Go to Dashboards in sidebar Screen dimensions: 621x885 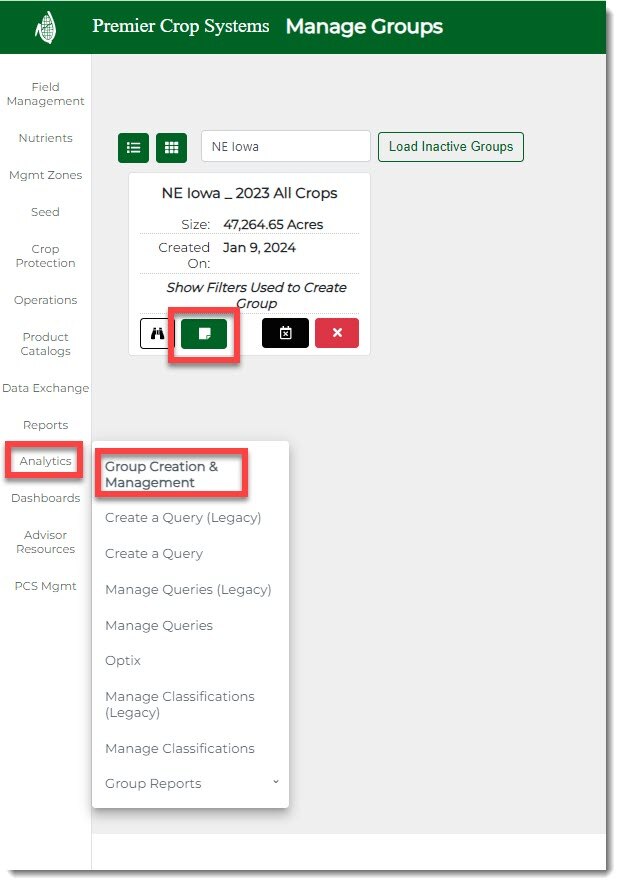click(45, 498)
